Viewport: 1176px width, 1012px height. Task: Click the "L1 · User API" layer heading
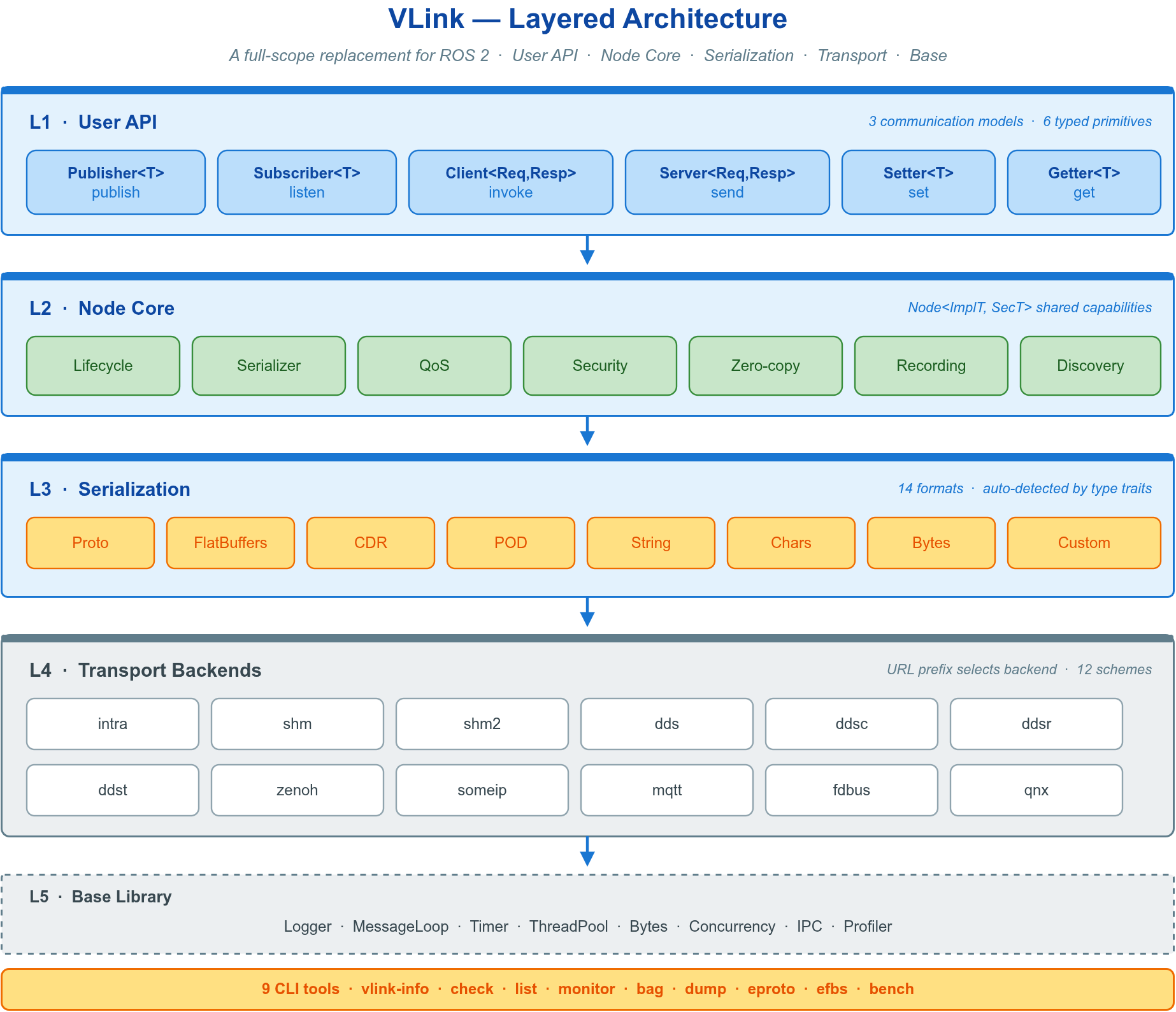(93, 122)
